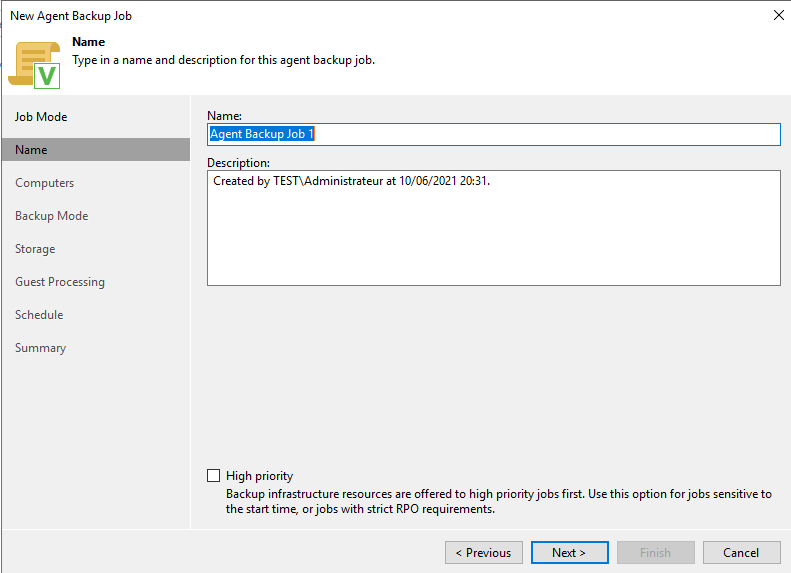Click the New Agent Backup Job title bar
This screenshot has width=791, height=573.
pos(300,15)
